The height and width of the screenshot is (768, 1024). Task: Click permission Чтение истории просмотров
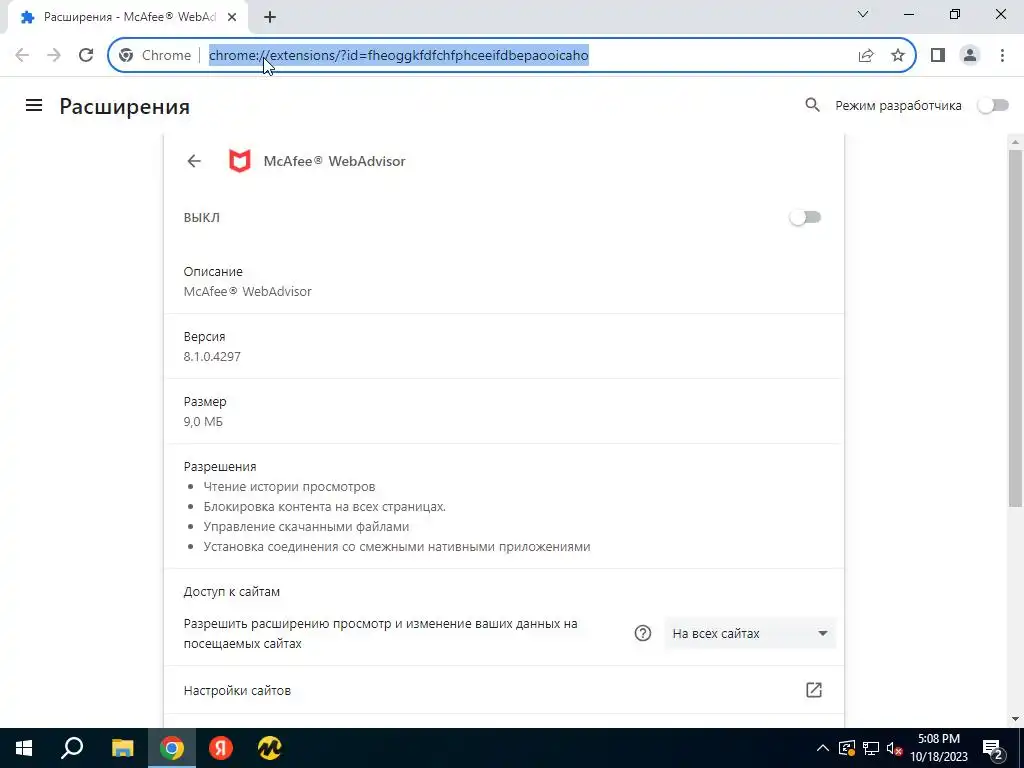289,487
